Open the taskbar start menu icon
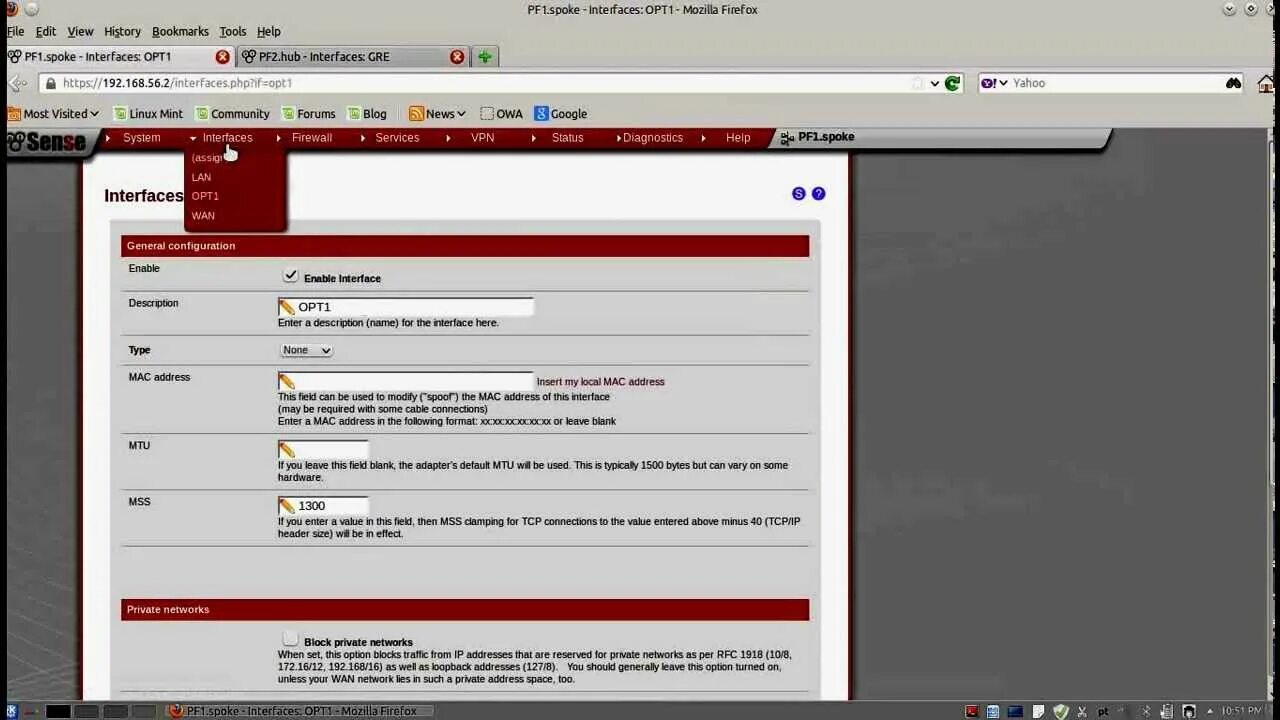Image resolution: width=1280 pixels, height=720 pixels. pos(11,711)
